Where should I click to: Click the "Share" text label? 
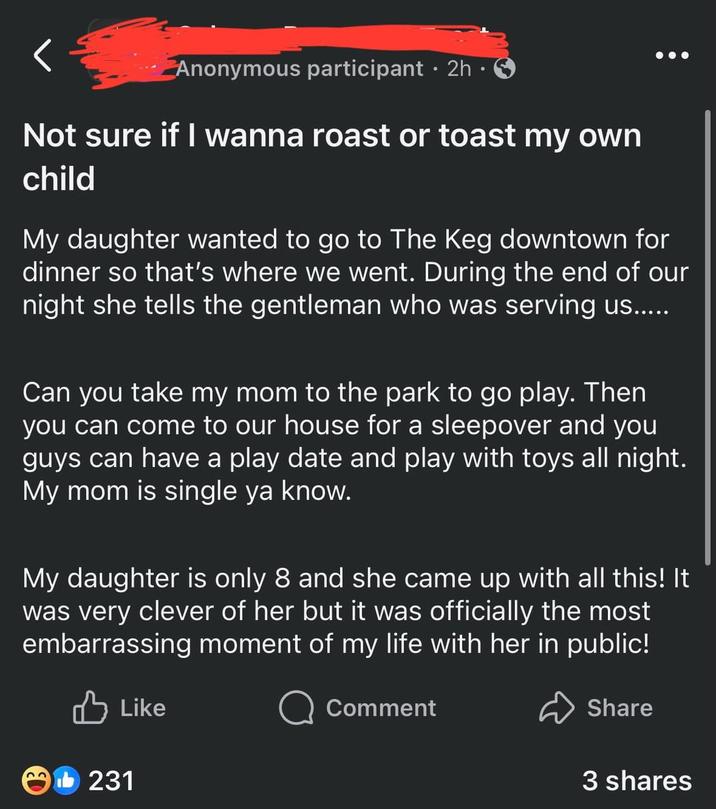coord(619,708)
